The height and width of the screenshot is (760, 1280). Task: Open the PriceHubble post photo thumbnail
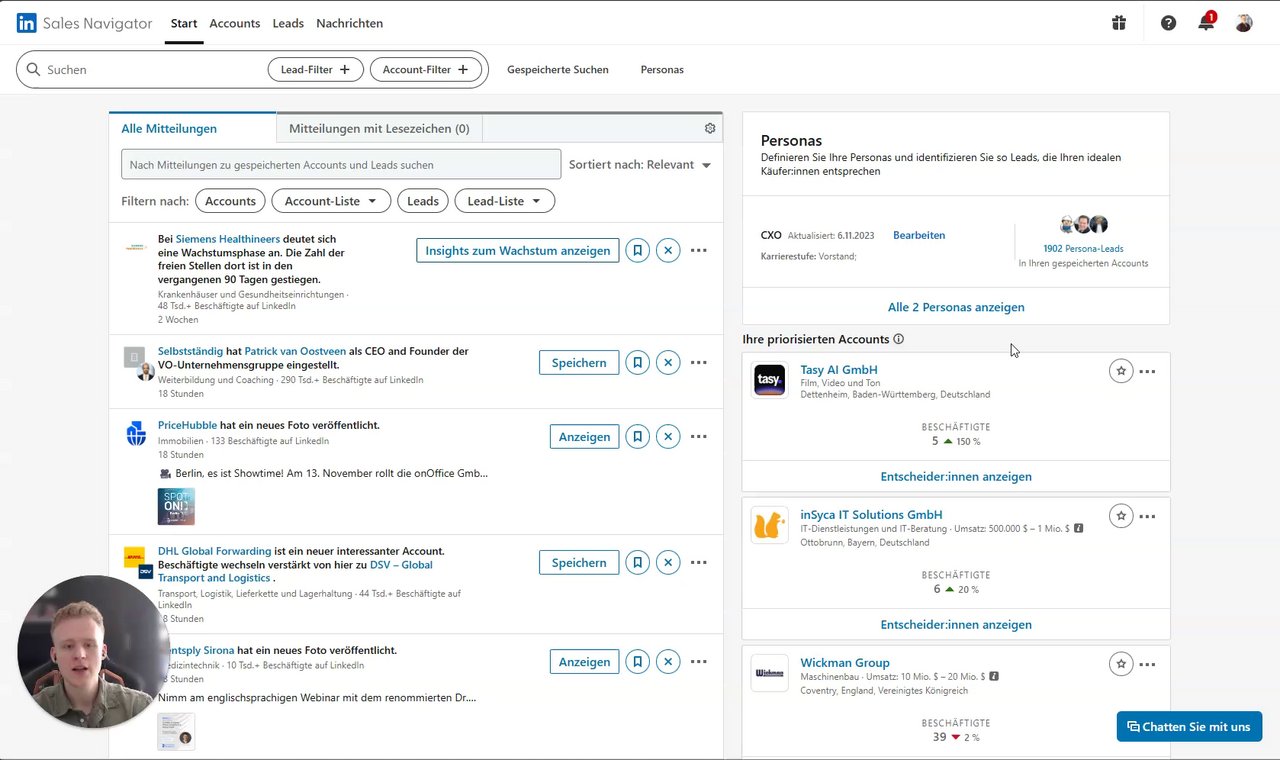(176, 506)
